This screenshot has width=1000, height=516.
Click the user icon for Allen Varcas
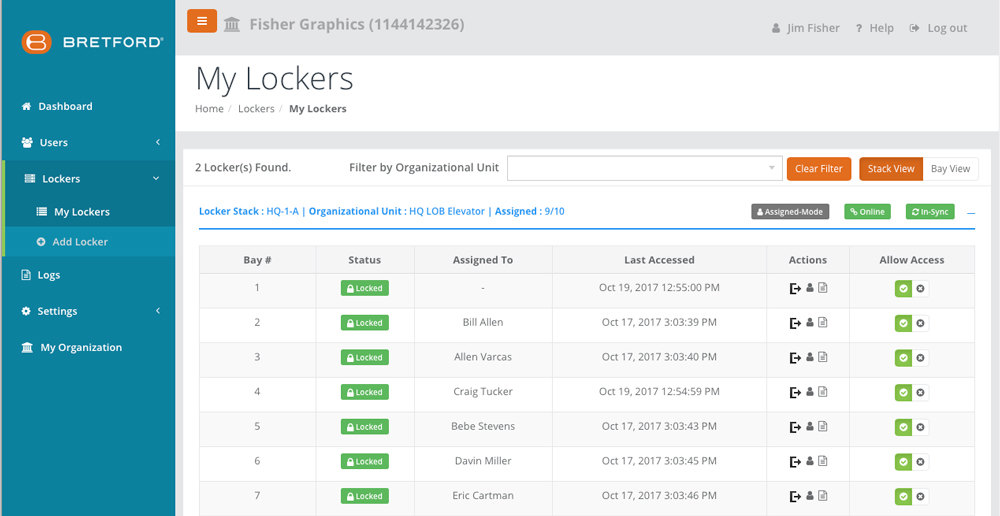[x=810, y=357]
